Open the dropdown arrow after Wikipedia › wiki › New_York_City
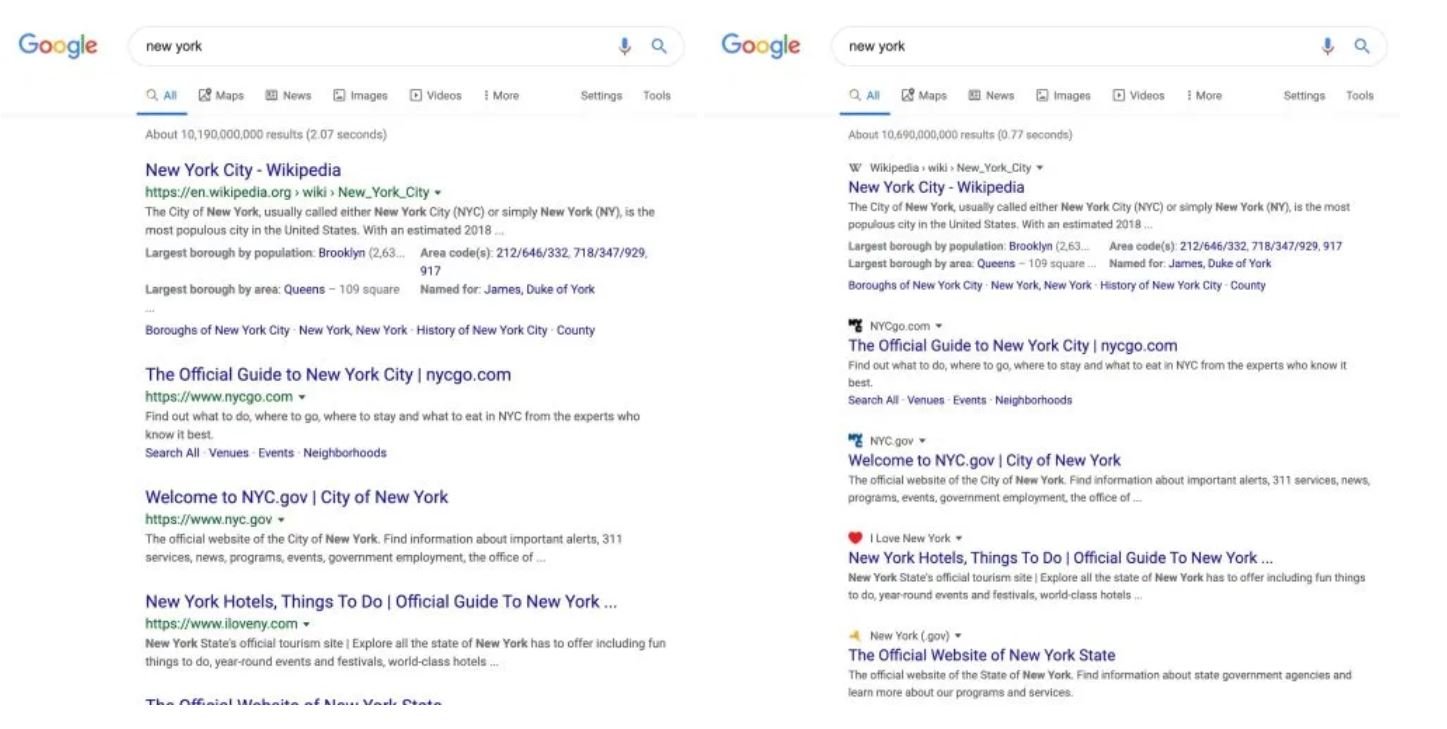The width and height of the screenshot is (1447, 729). 1040,168
